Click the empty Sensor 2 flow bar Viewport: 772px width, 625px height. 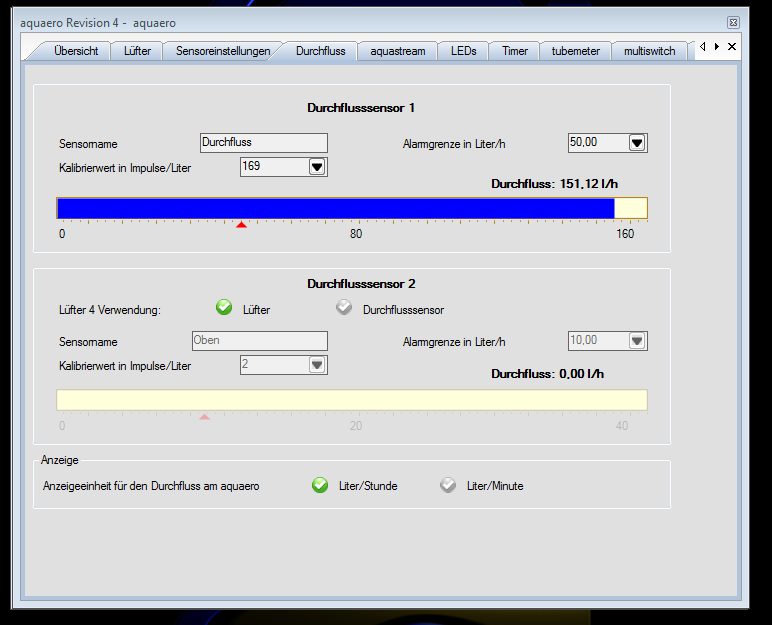click(x=352, y=400)
